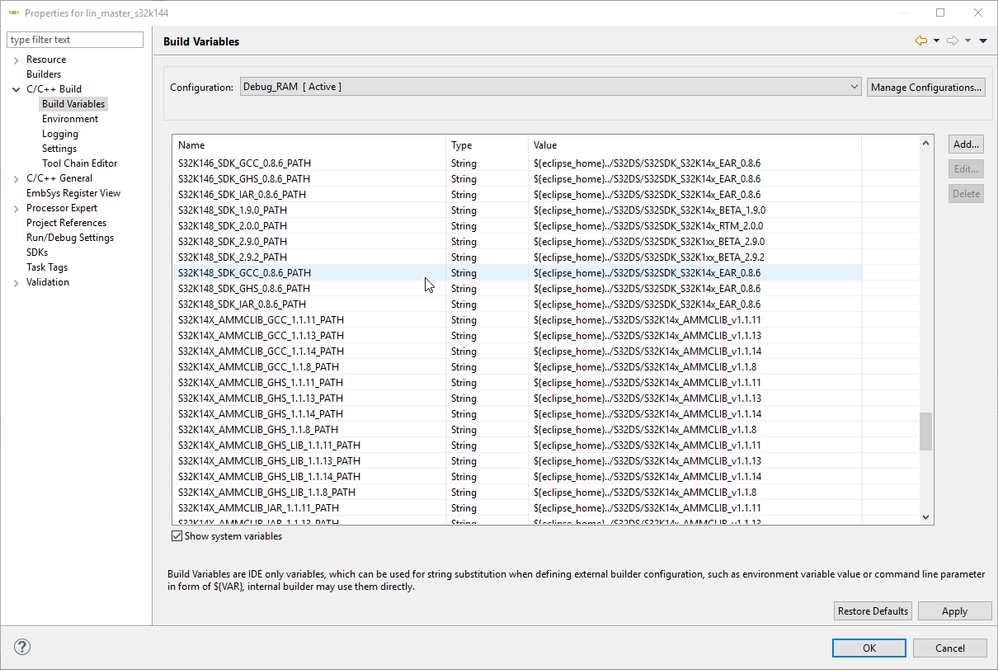Click the help question mark icon
998x670 pixels.
(22, 647)
